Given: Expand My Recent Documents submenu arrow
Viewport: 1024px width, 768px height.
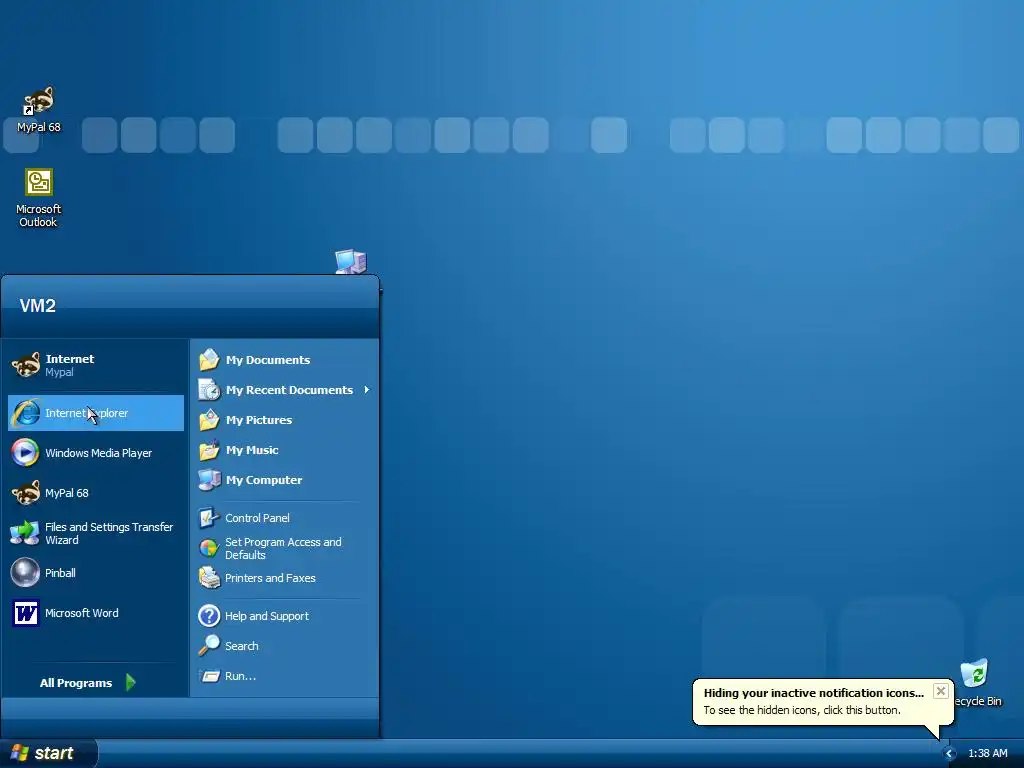Looking at the screenshot, I should point(366,390).
